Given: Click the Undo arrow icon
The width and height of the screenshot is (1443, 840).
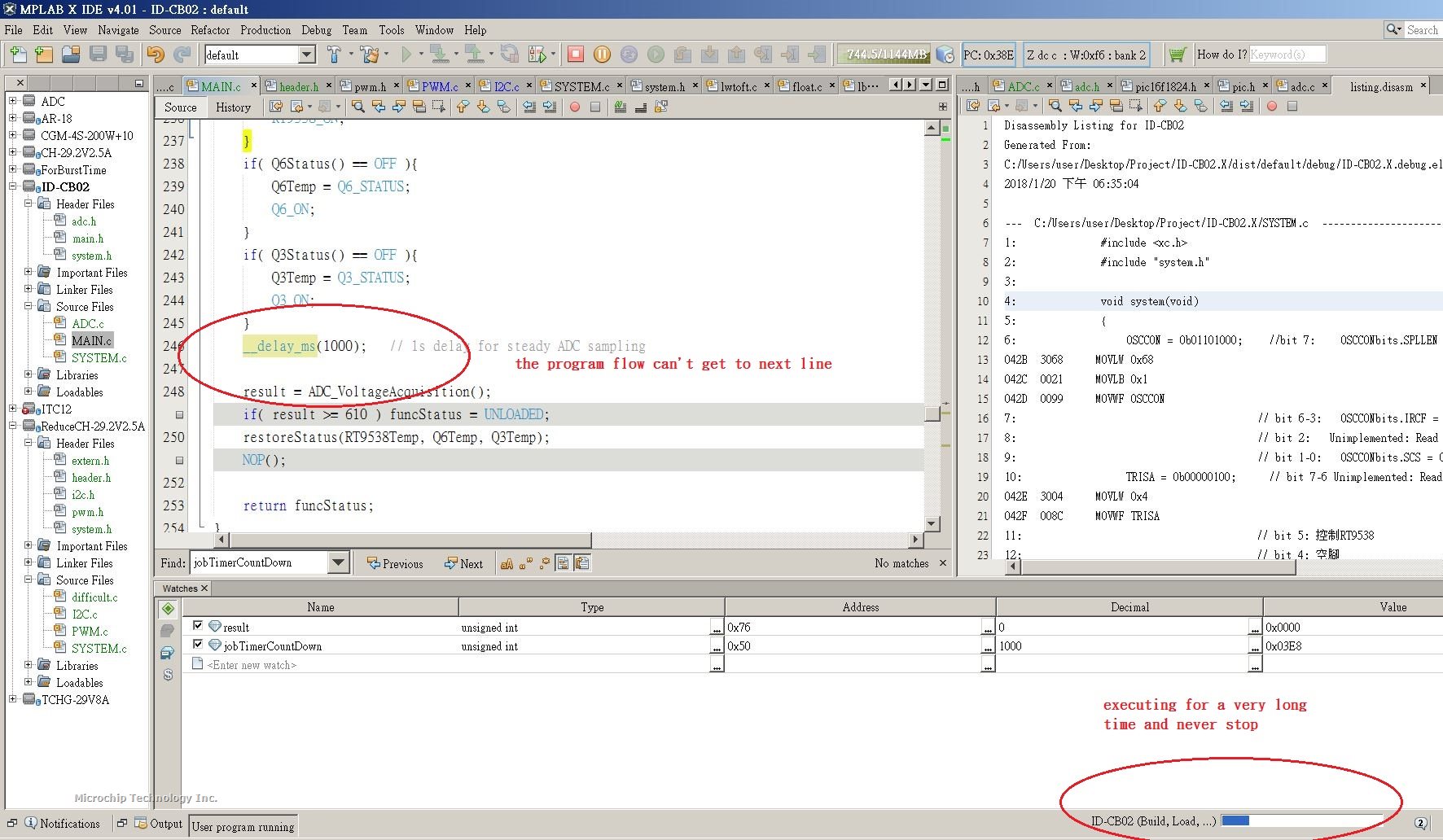Looking at the screenshot, I should click(155, 55).
